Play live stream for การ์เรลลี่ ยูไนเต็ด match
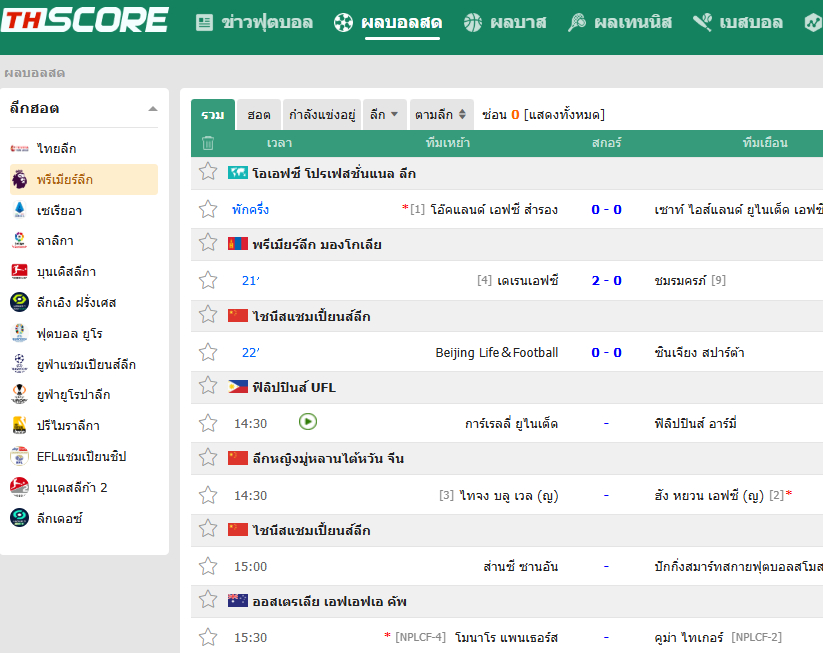Viewport: 823px width, 653px height. [308, 422]
